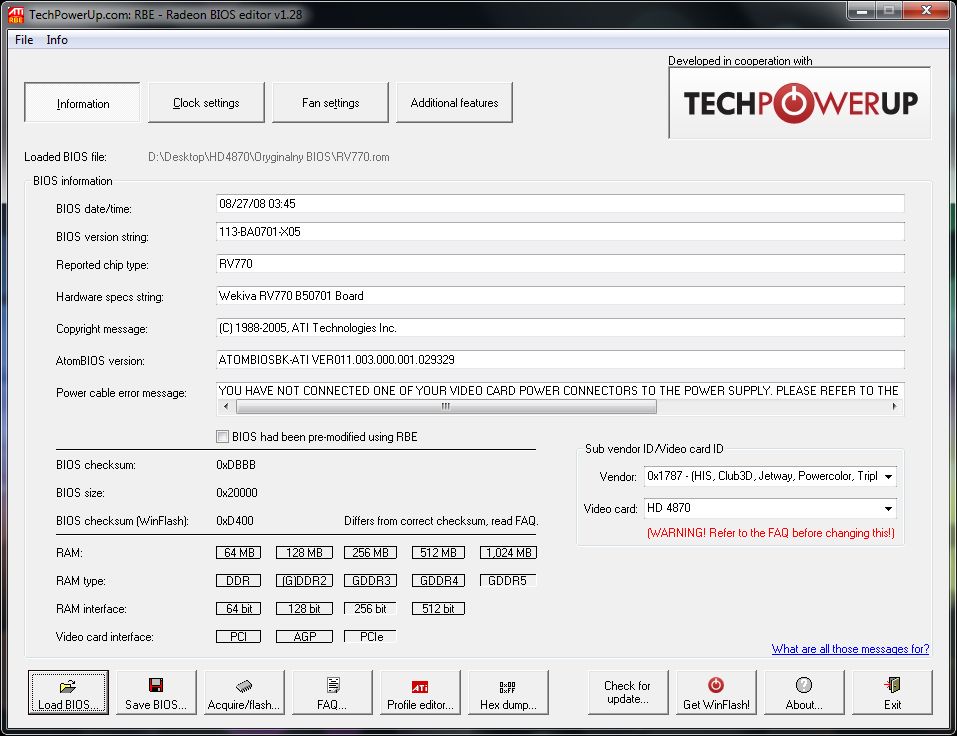Select the 1,024 MB RAM indicator
This screenshot has width=957, height=736.
[508, 553]
